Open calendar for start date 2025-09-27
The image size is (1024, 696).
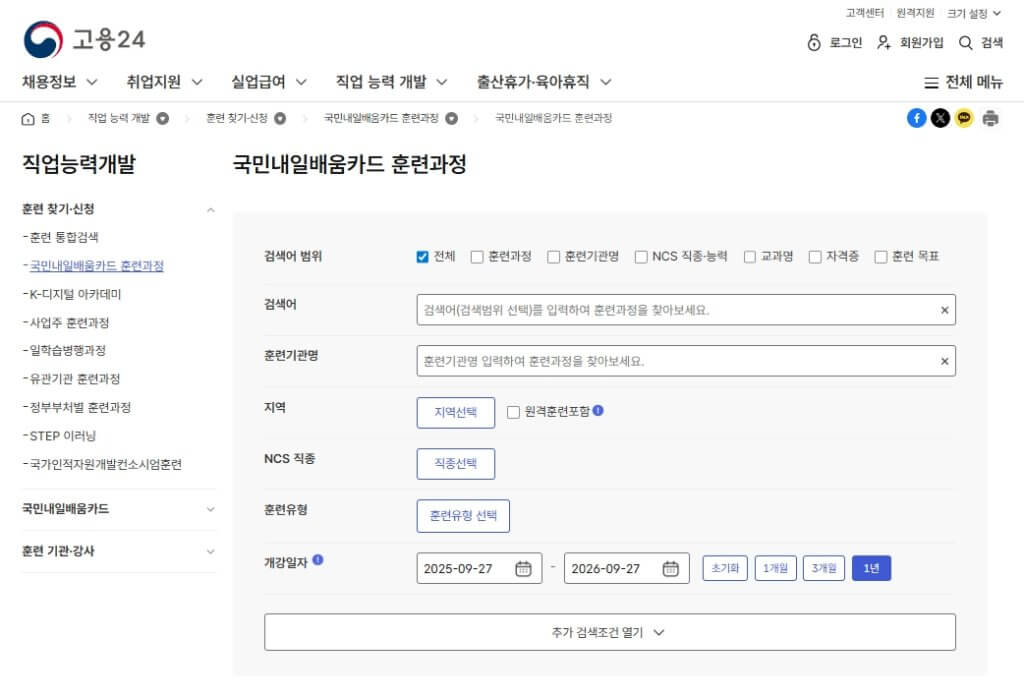coord(523,569)
